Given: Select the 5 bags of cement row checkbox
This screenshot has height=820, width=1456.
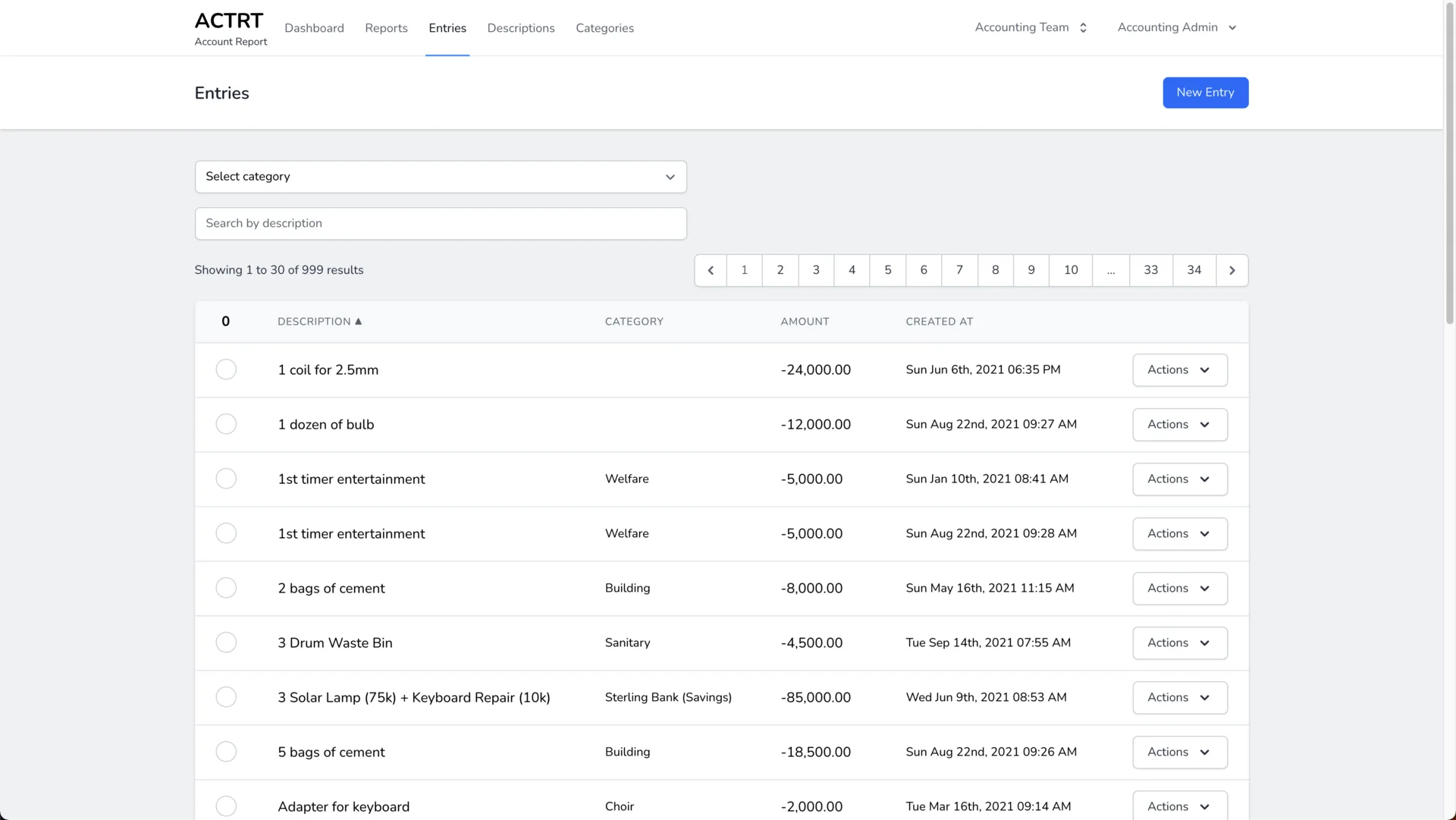Looking at the screenshot, I should click(226, 752).
